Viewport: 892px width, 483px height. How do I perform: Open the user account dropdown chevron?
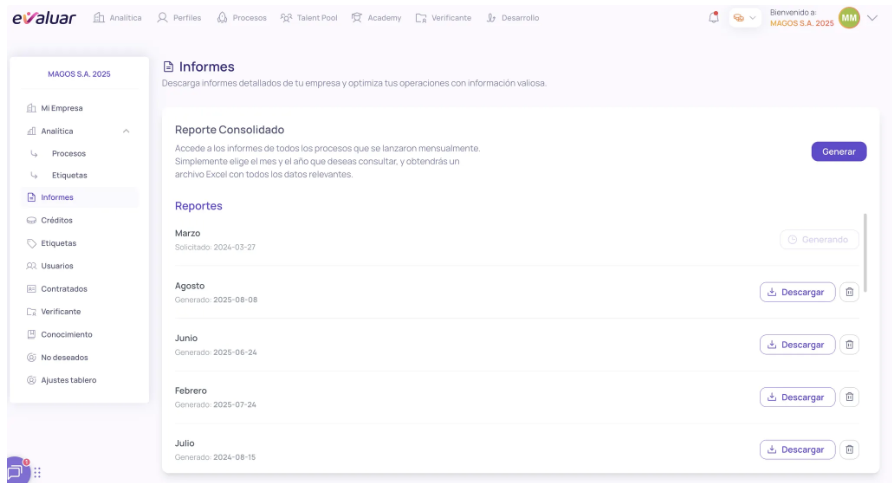click(x=871, y=18)
